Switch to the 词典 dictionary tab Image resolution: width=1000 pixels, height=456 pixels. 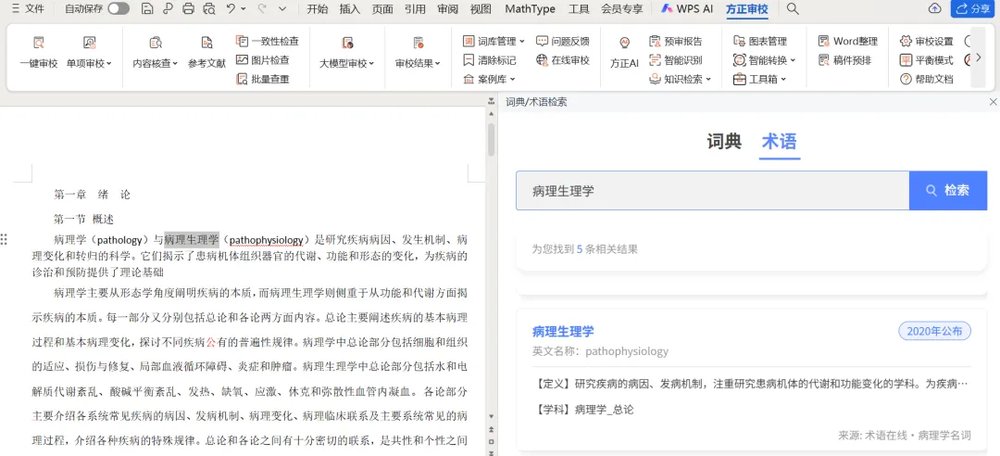tap(724, 142)
